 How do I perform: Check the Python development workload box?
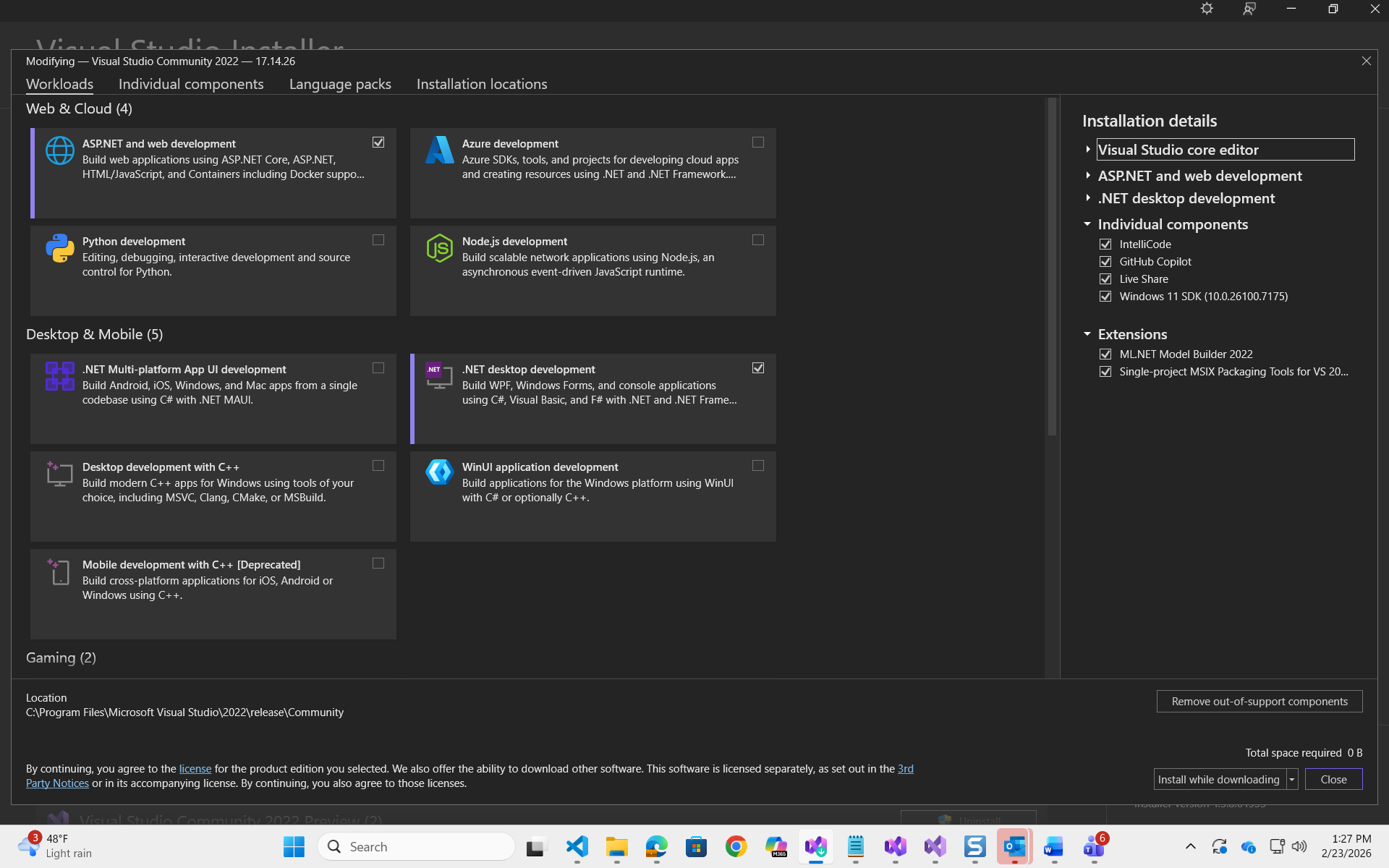(x=378, y=240)
